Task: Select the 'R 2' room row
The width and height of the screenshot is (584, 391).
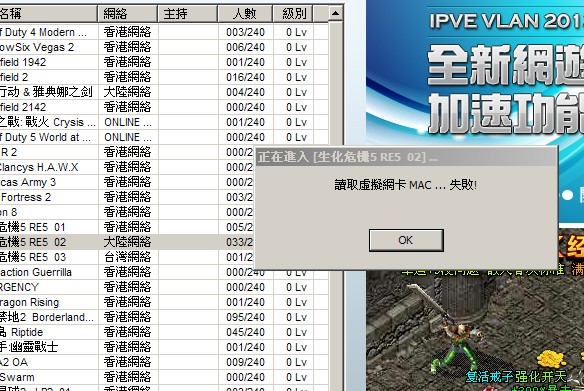Action: click(x=127, y=152)
